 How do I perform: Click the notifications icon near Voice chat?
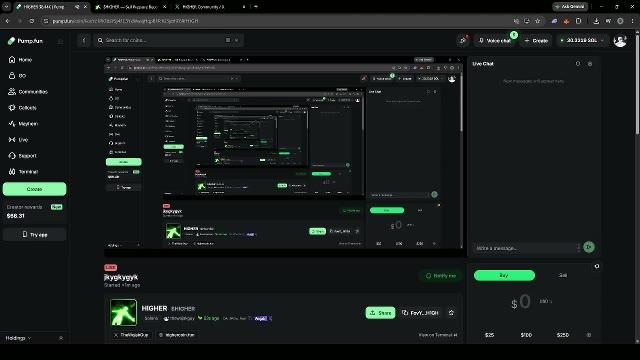pos(463,40)
